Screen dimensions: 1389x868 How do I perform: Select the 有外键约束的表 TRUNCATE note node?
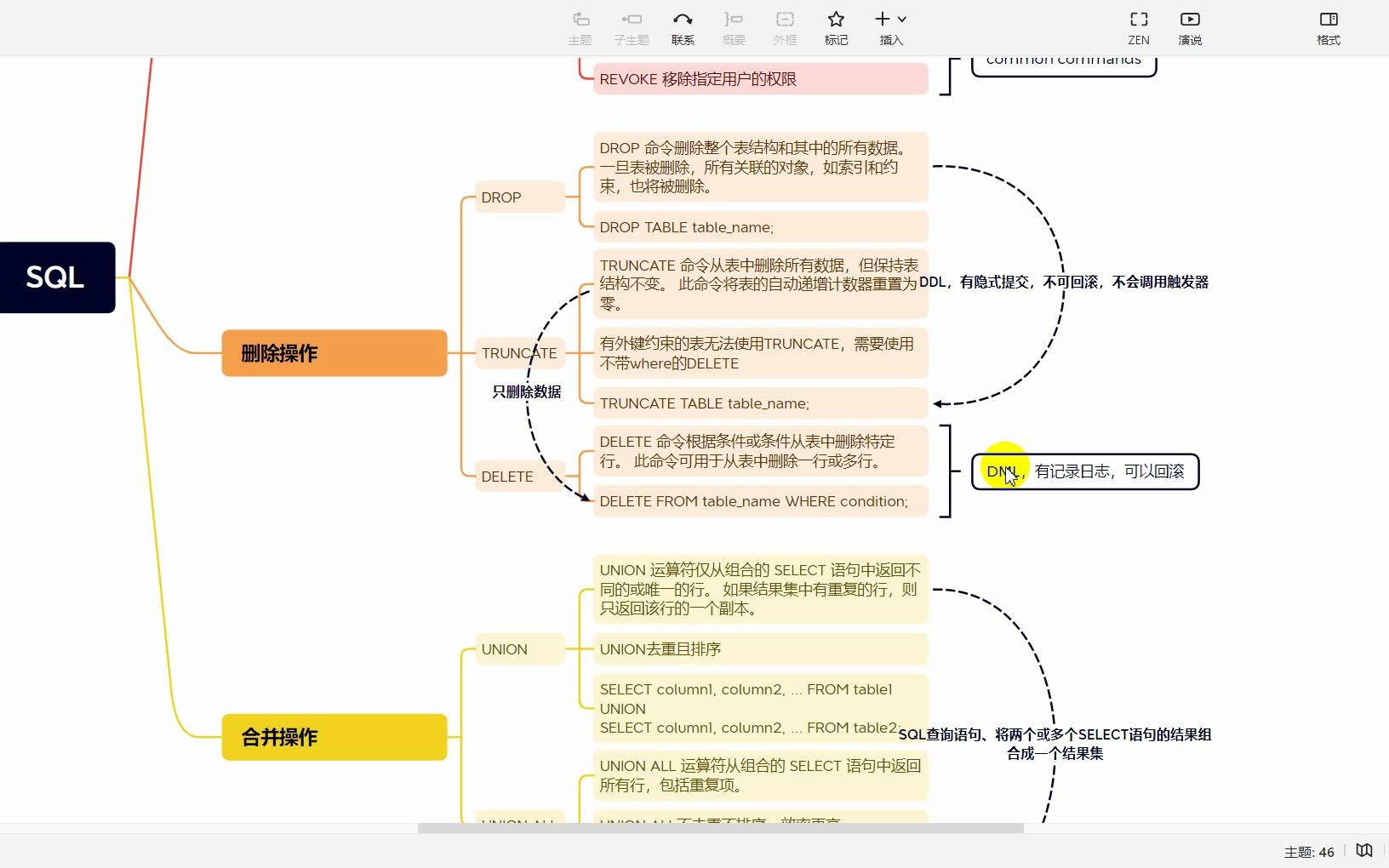tap(761, 353)
